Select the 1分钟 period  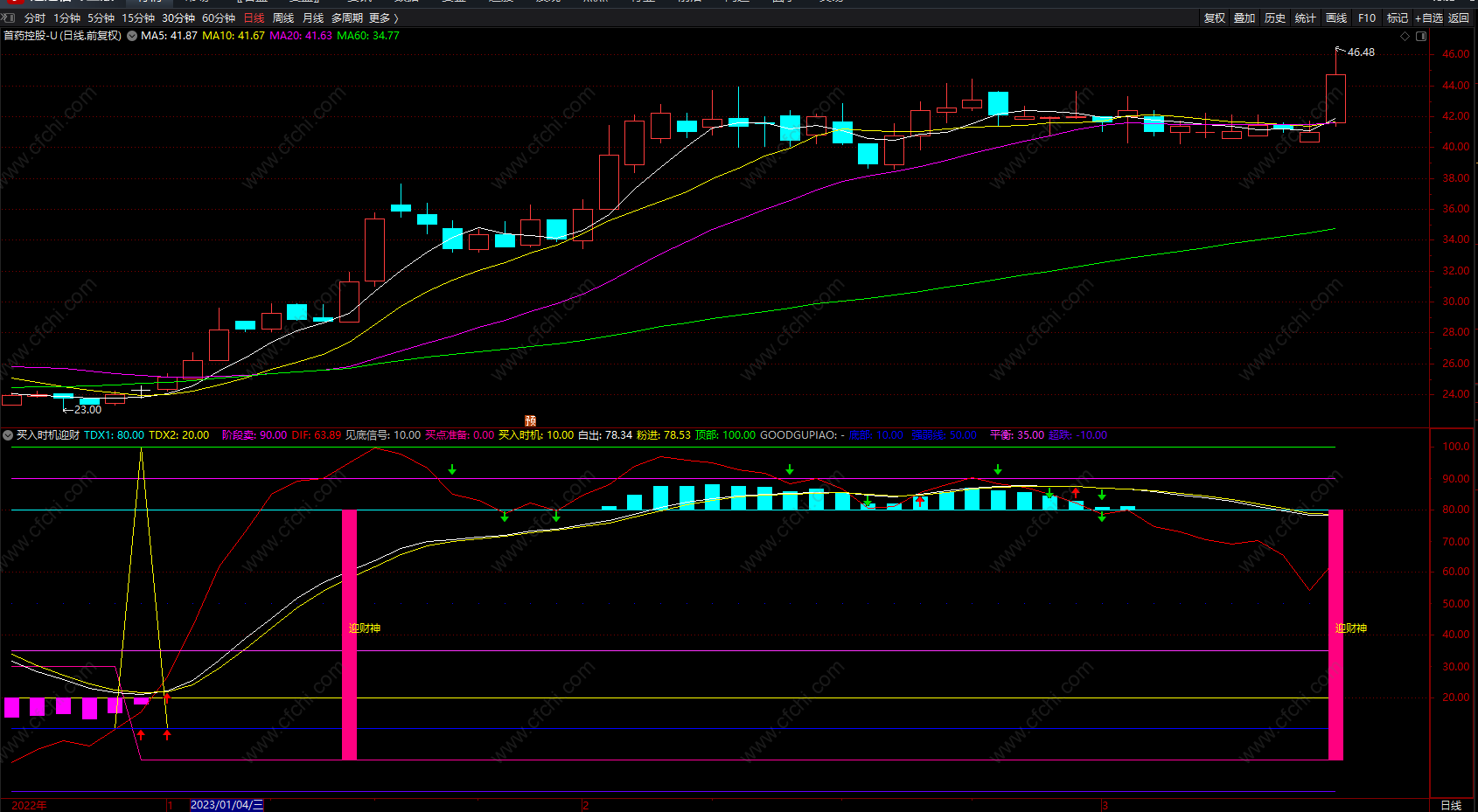[x=66, y=18]
